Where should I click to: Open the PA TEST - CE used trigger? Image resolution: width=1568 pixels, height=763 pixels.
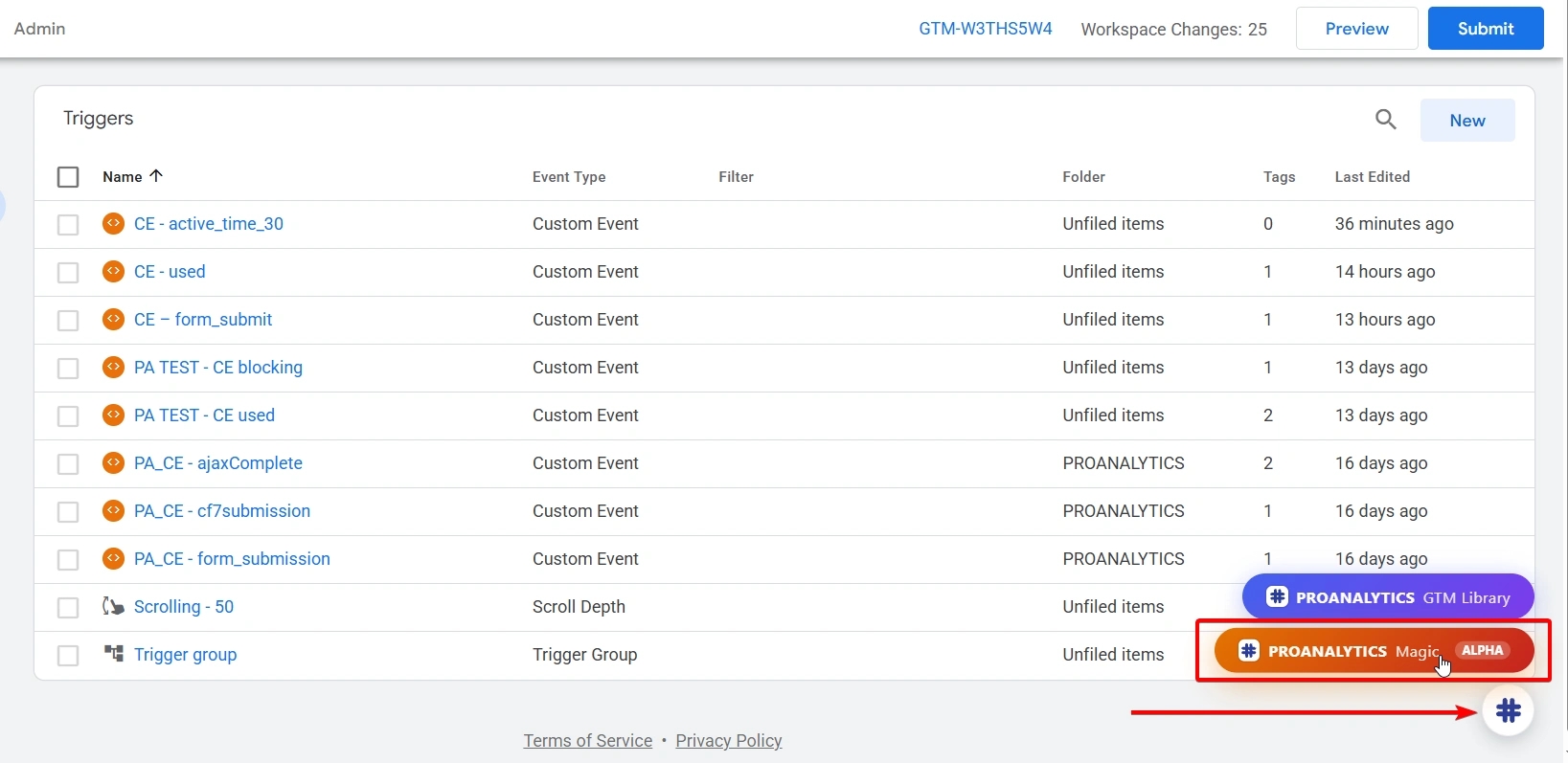(204, 415)
